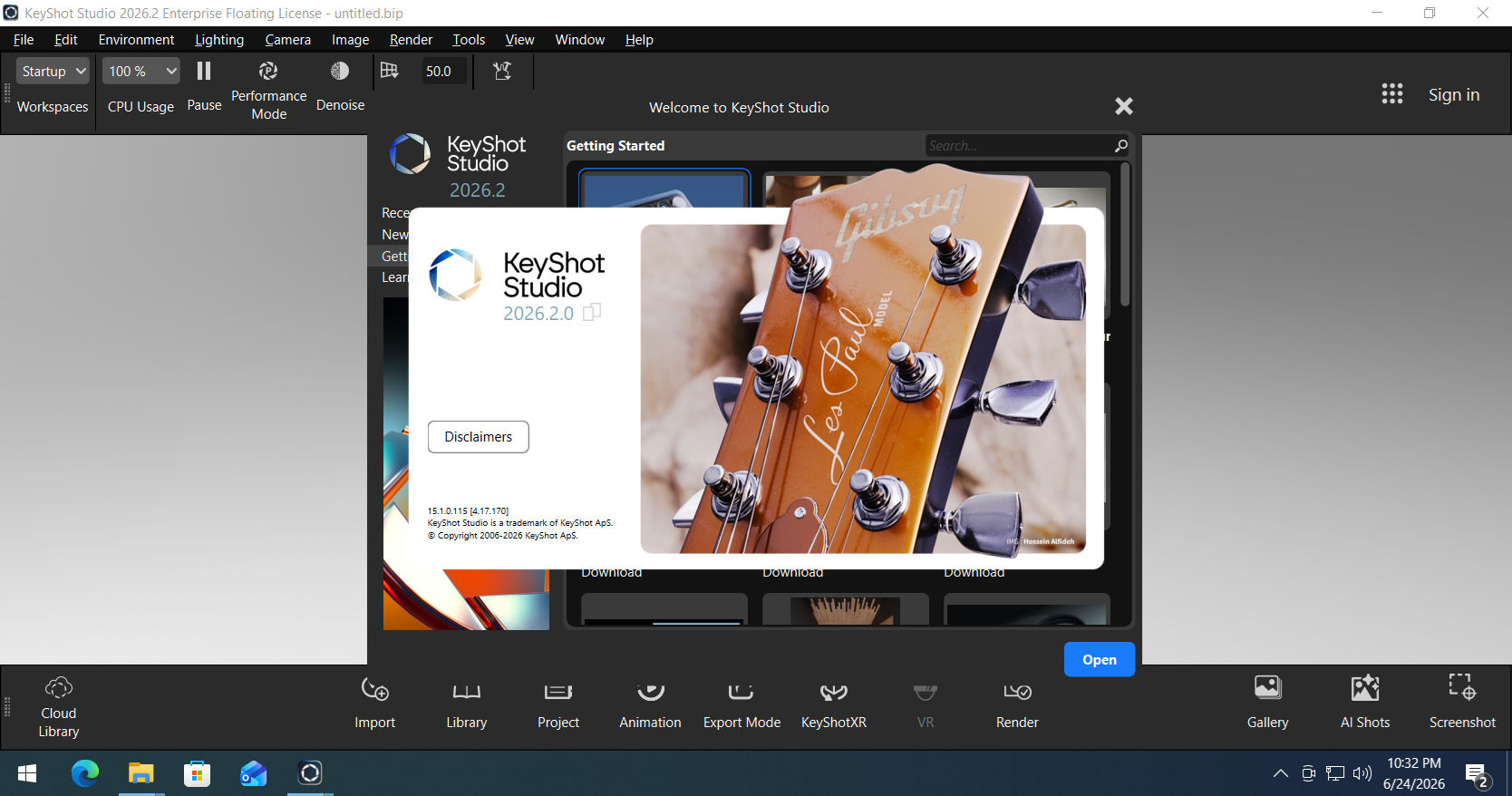Close the Welcome to KeyShot Studio dialog

[x=1124, y=106]
